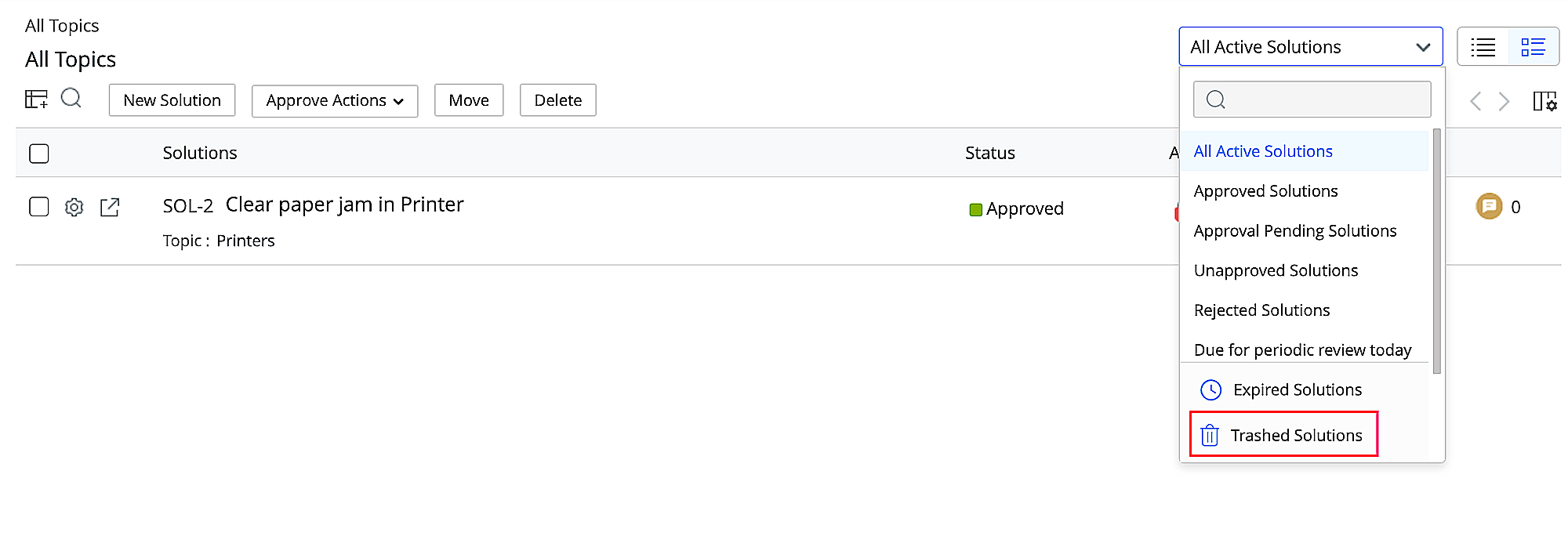Switch to the plain list view icon

1483,47
